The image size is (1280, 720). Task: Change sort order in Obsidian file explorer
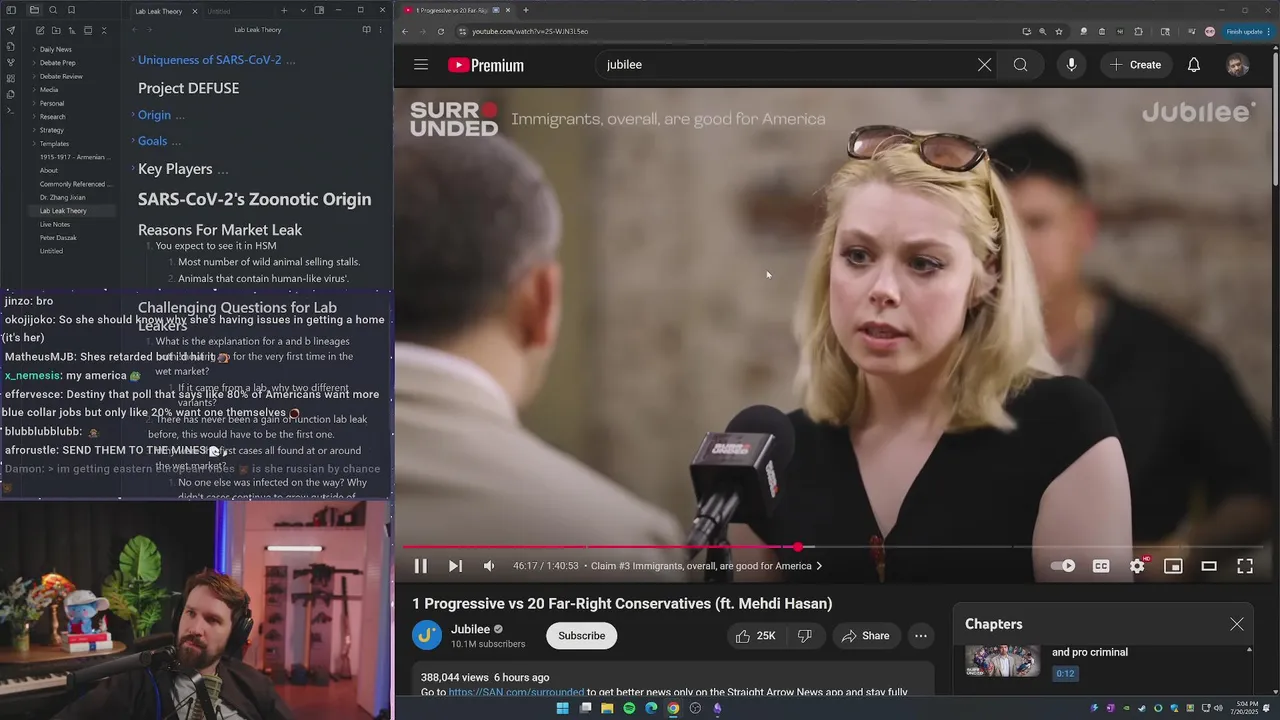coord(71,31)
